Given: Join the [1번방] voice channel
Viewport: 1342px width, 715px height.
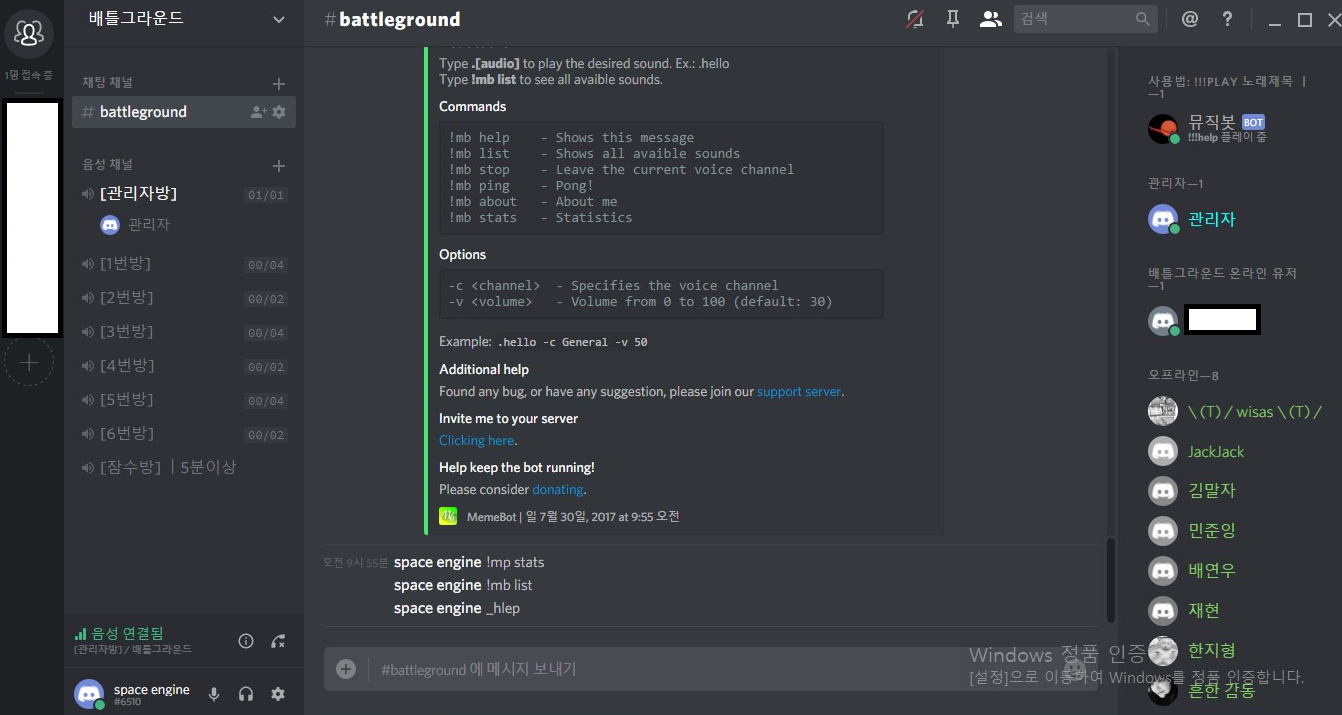Looking at the screenshot, I should [184, 264].
